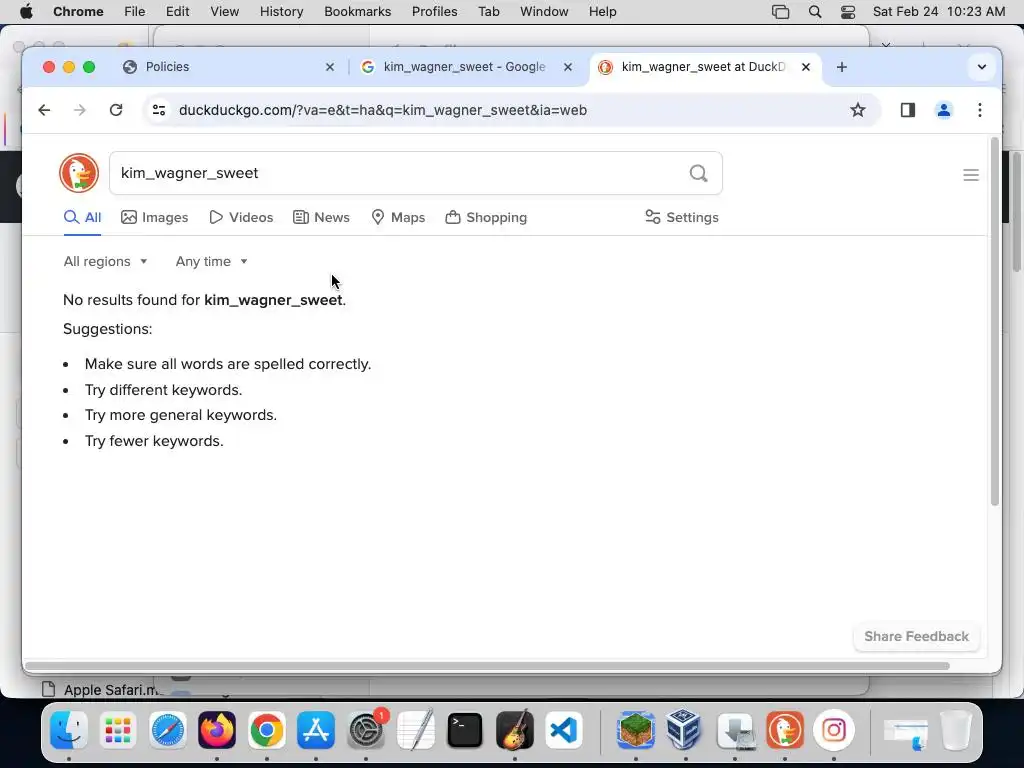Open System Settings in the Dock
1024x768 pixels.
[366, 729]
